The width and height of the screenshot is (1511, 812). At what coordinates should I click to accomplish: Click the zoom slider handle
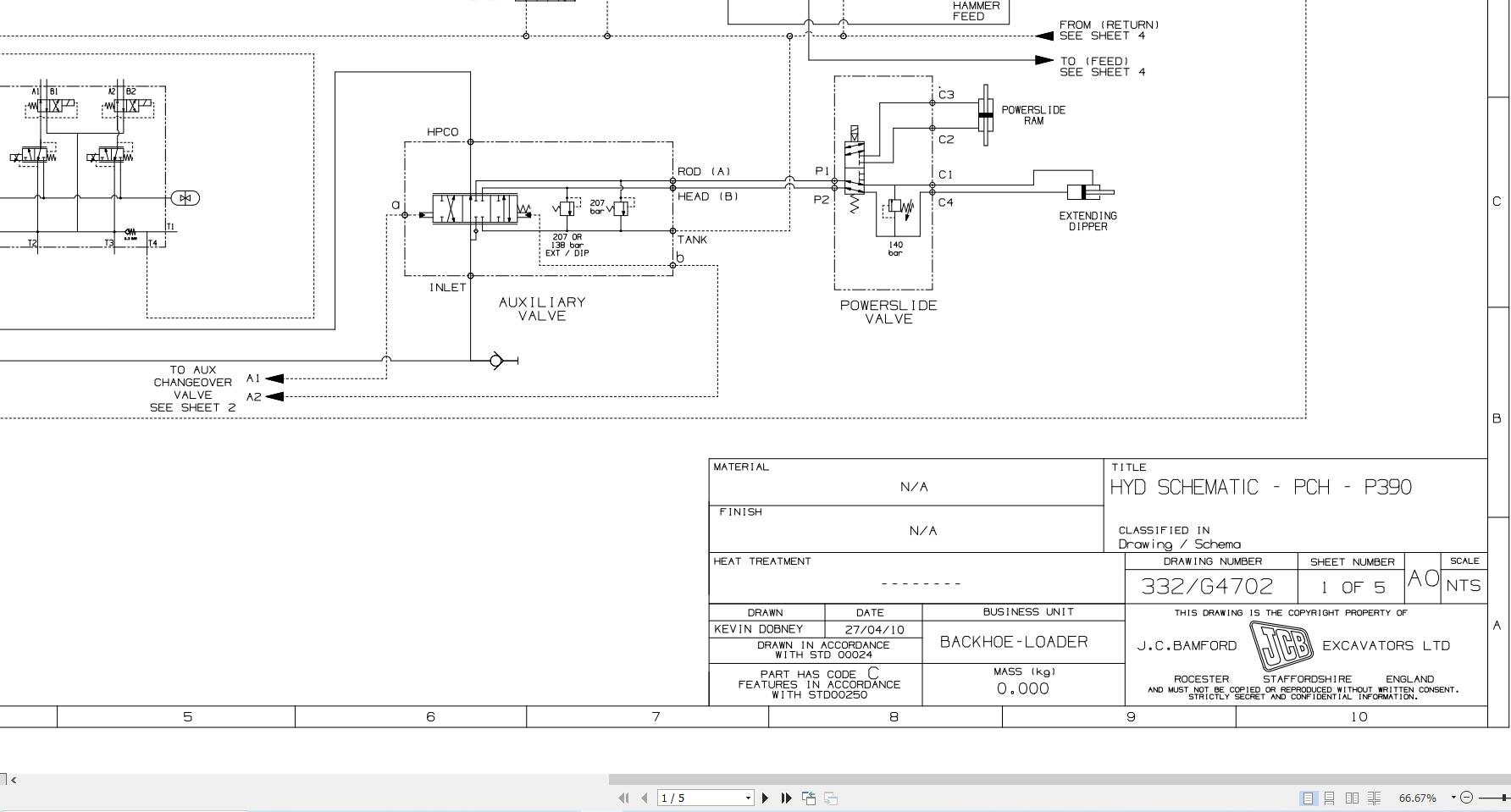coord(1505,798)
